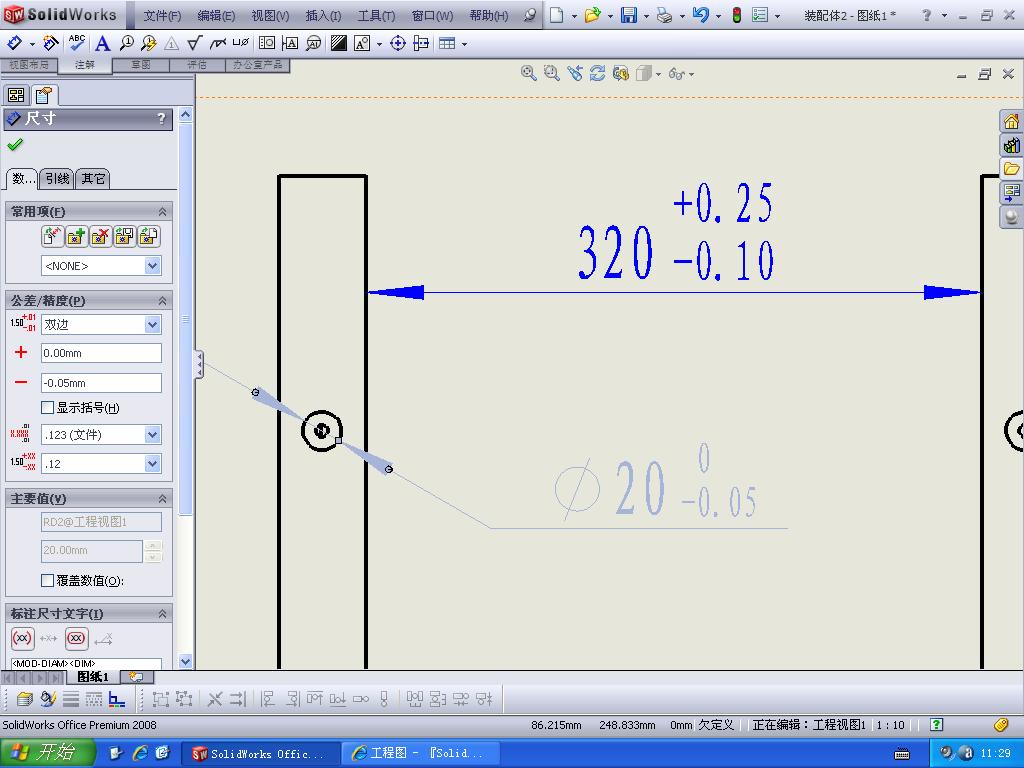1024x768 pixels.
Task: Click the Undo icon
Action: click(x=700, y=15)
